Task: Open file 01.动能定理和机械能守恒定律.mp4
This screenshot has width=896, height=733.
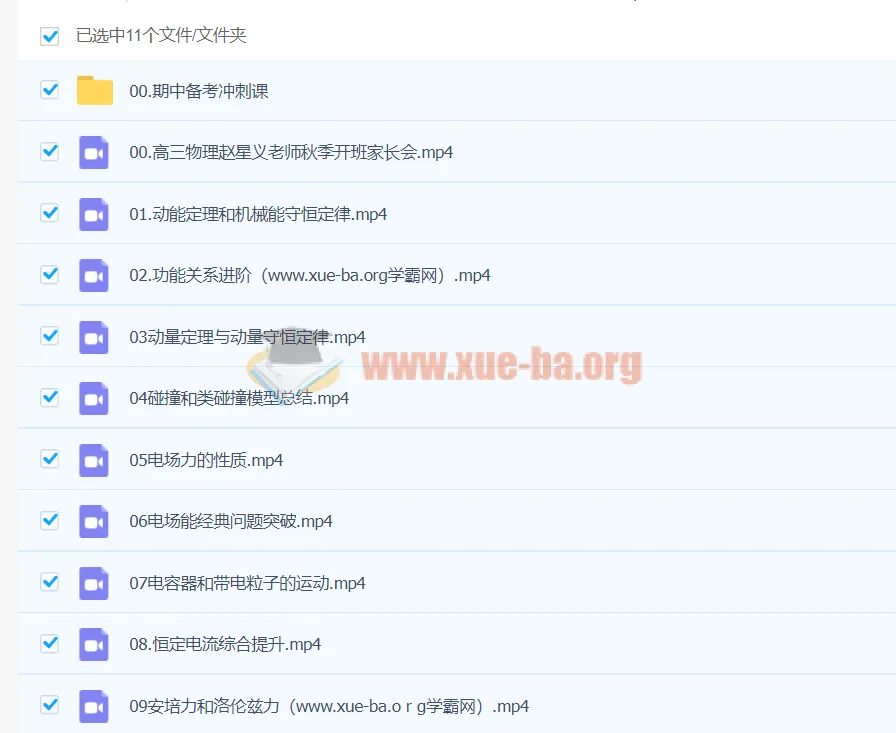Action: [258, 214]
